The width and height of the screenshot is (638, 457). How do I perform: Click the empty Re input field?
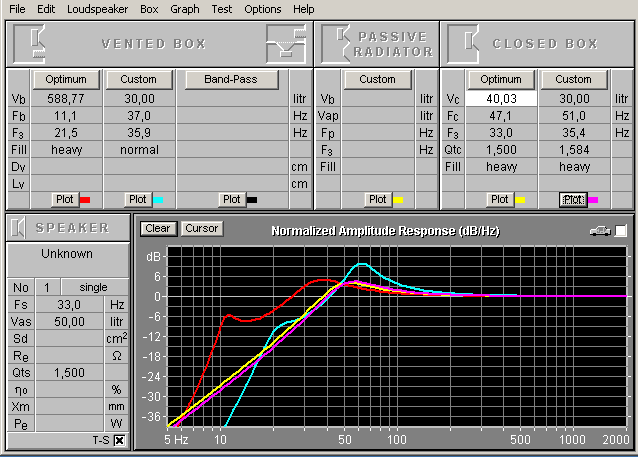click(69, 356)
